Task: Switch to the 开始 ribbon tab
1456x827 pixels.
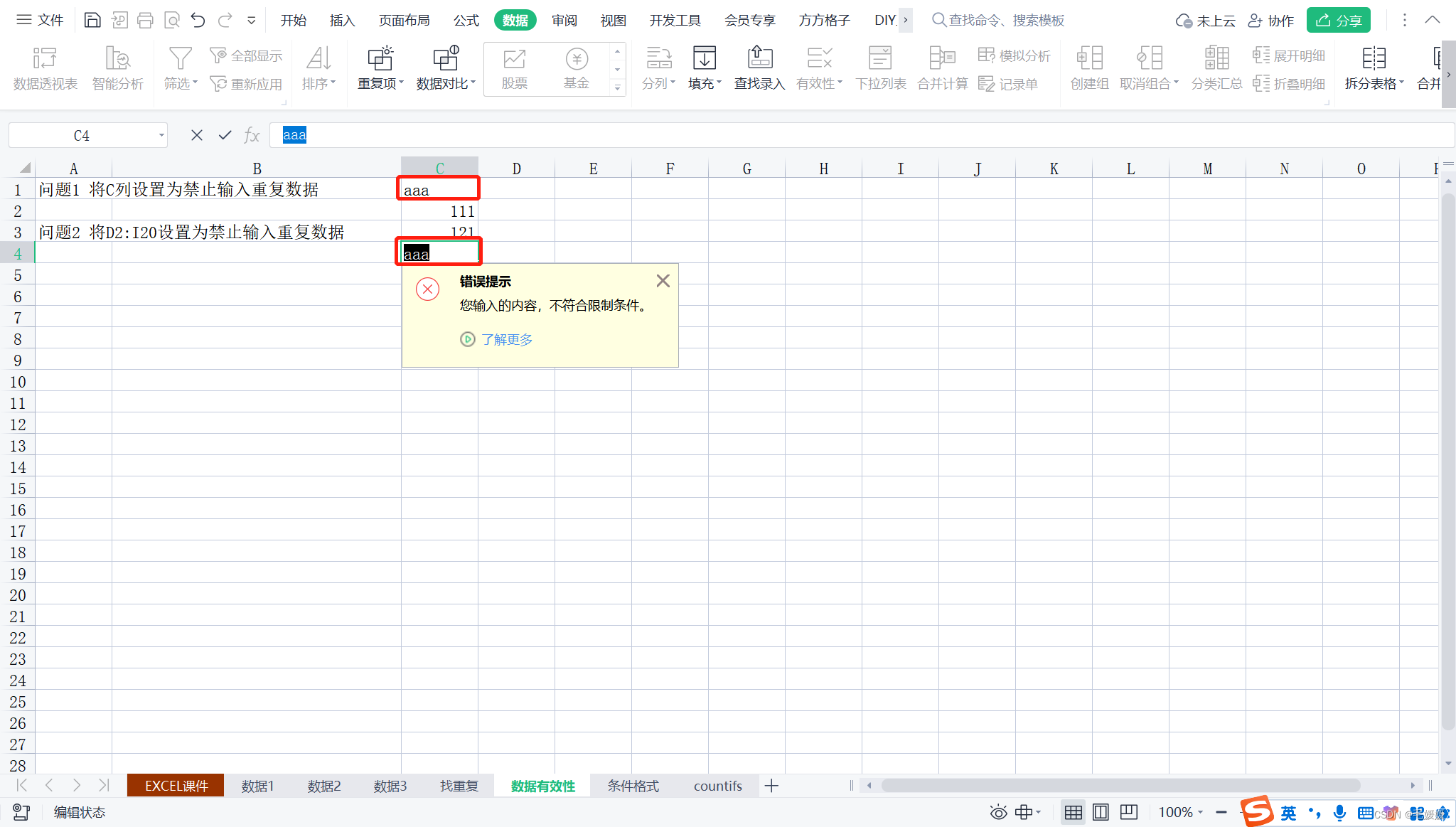Action: (293, 20)
